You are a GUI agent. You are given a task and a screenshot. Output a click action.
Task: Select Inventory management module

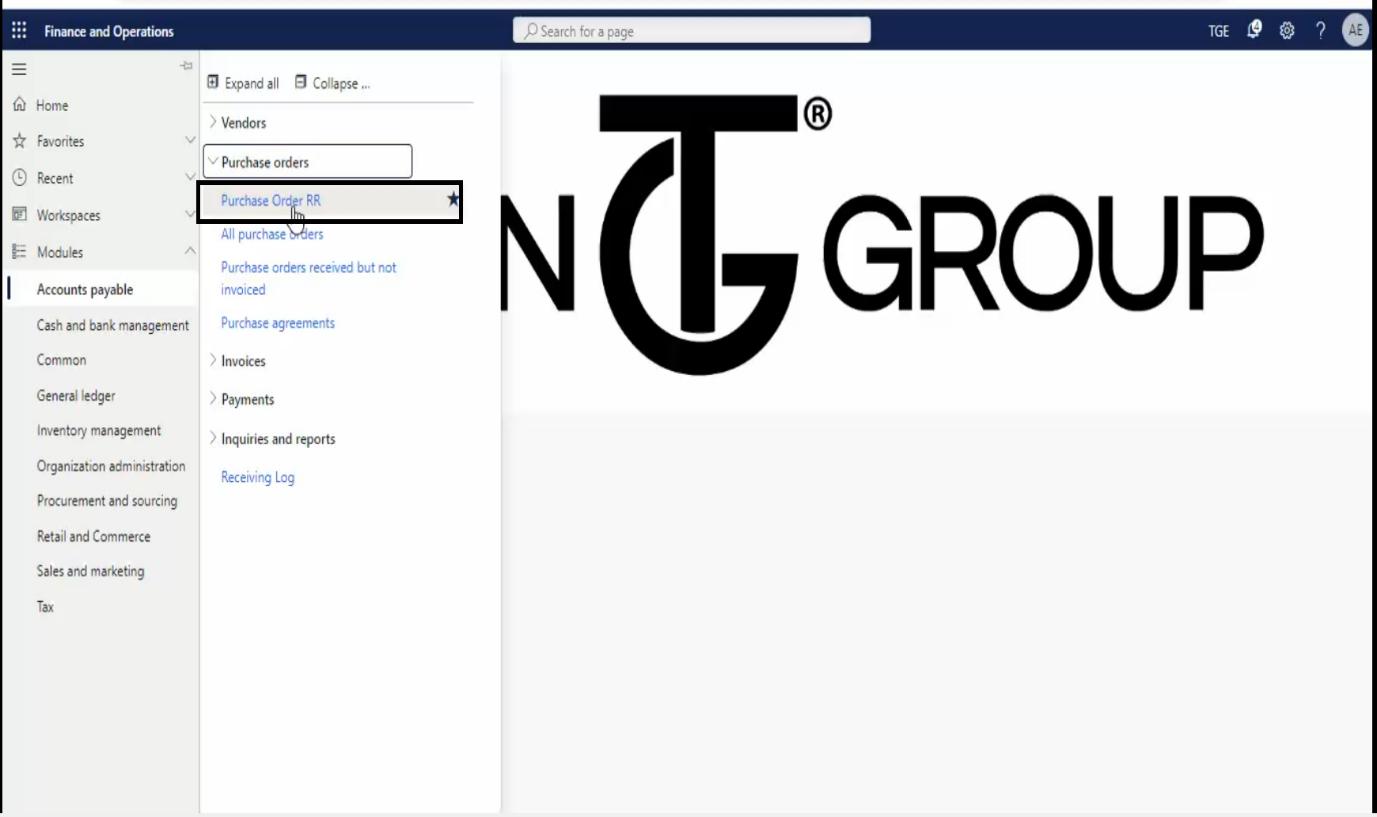(x=99, y=431)
